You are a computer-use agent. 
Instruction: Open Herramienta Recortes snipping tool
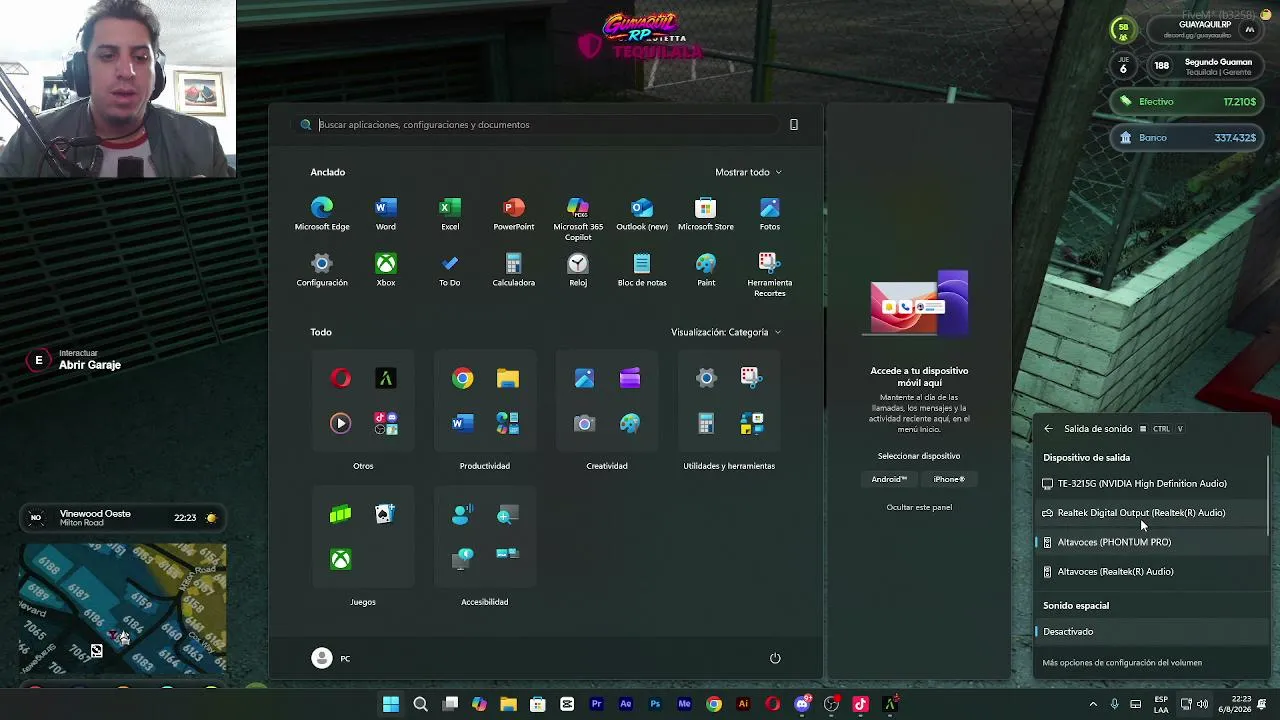point(769,275)
